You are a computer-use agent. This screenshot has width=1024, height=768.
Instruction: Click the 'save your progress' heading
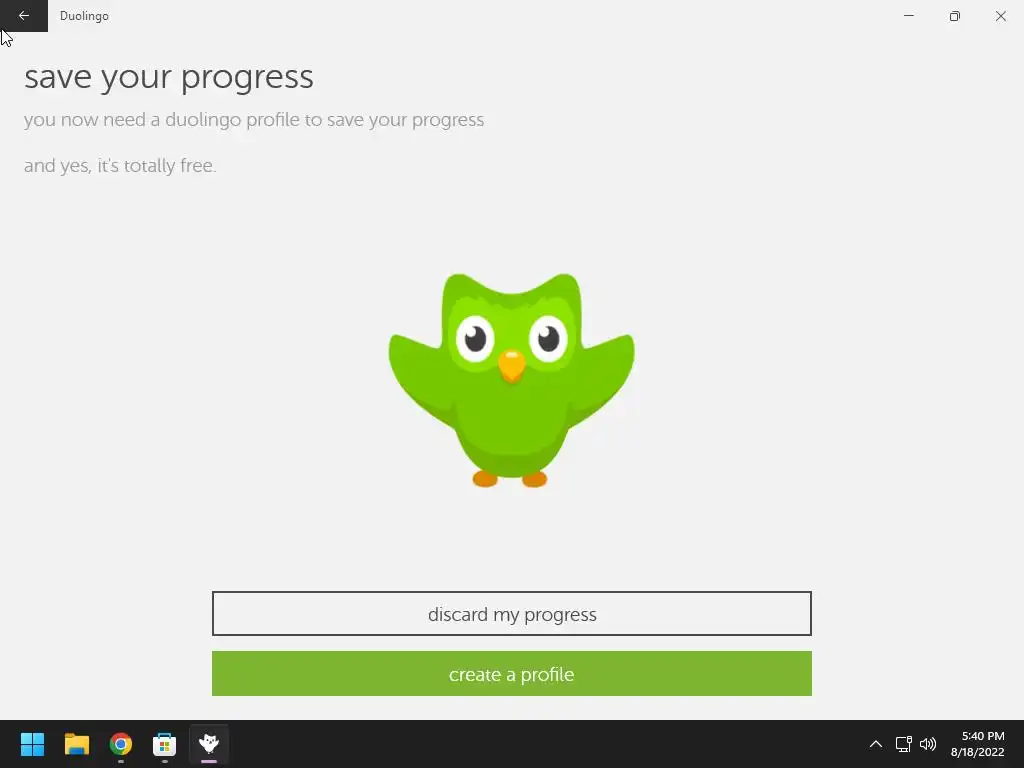coord(168,78)
